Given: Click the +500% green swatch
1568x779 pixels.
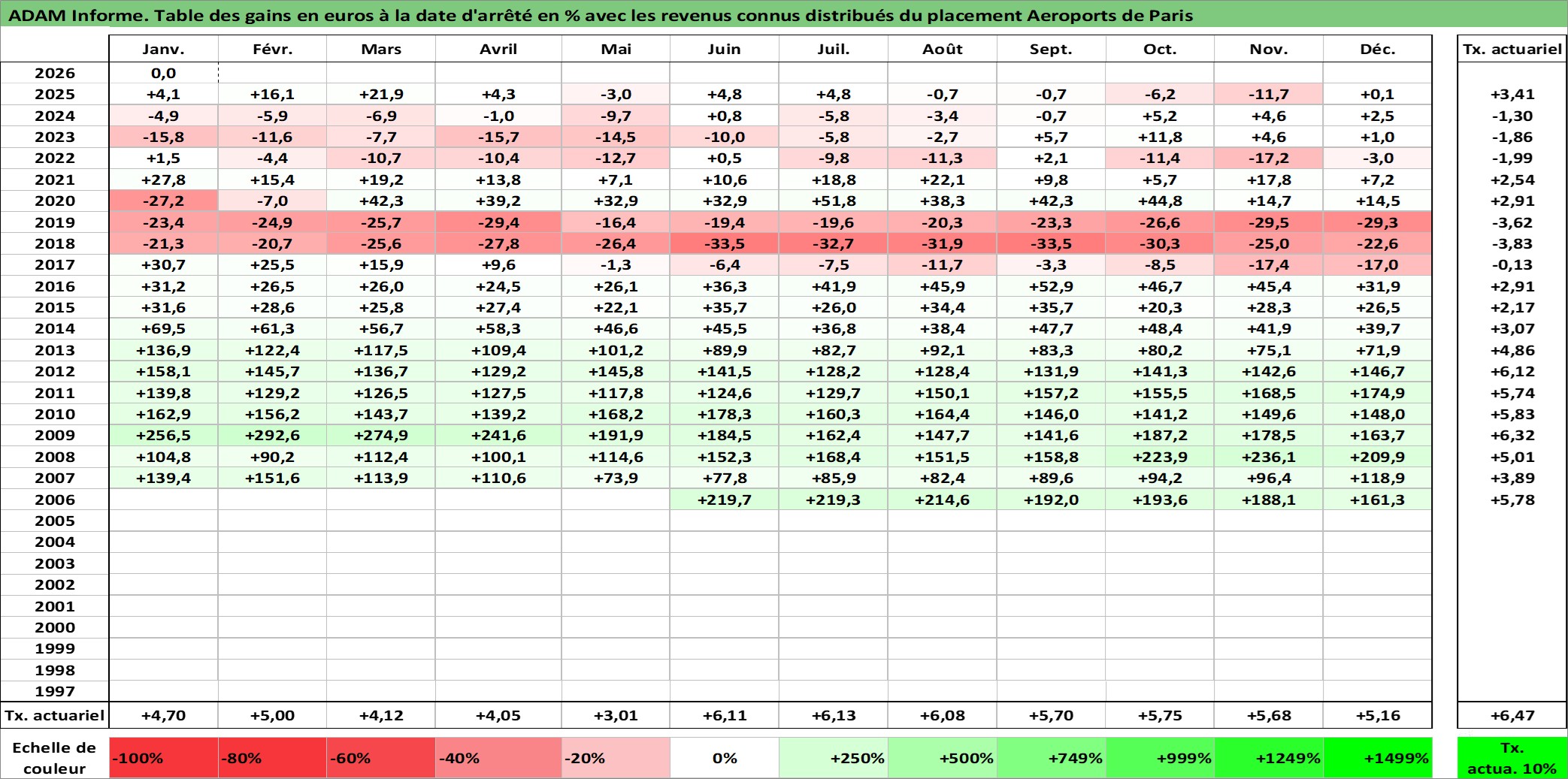Looking at the screenshot, I should tap(942, 758).
